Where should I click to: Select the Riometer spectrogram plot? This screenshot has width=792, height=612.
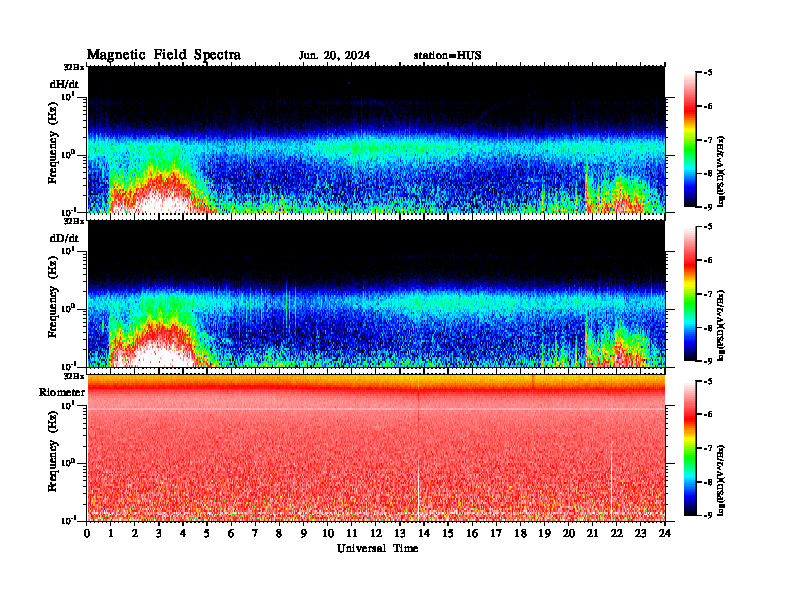pos(376,448)
